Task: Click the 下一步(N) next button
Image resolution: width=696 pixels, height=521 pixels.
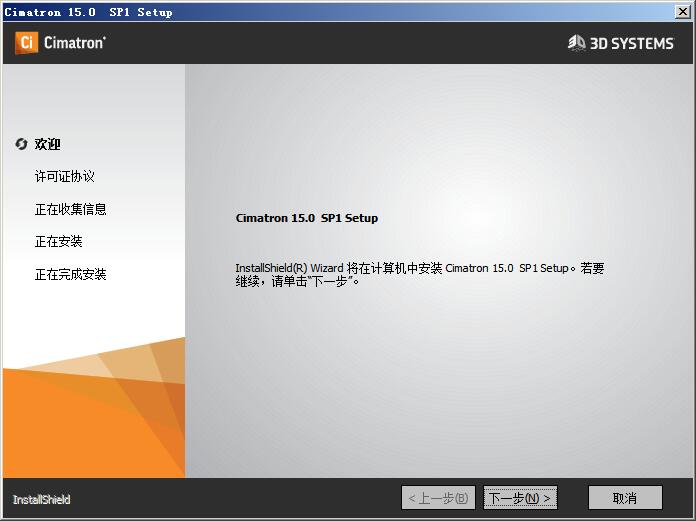Action: point(520,498)
